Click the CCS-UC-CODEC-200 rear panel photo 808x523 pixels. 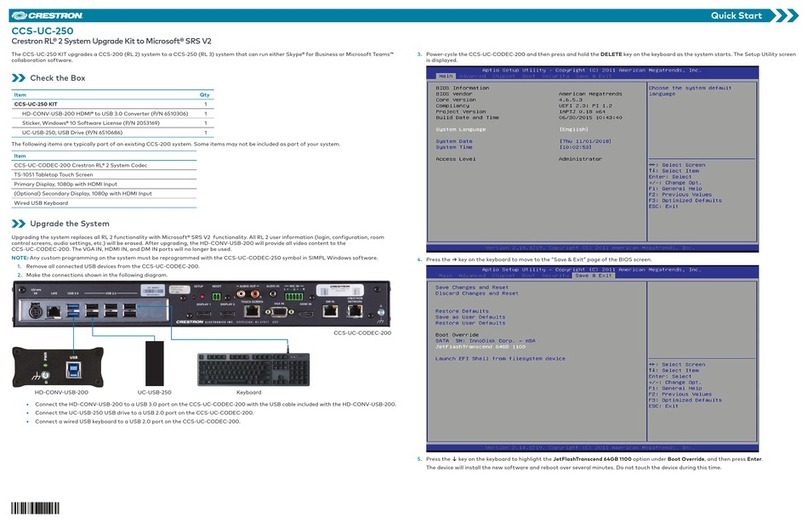[201, 303]
